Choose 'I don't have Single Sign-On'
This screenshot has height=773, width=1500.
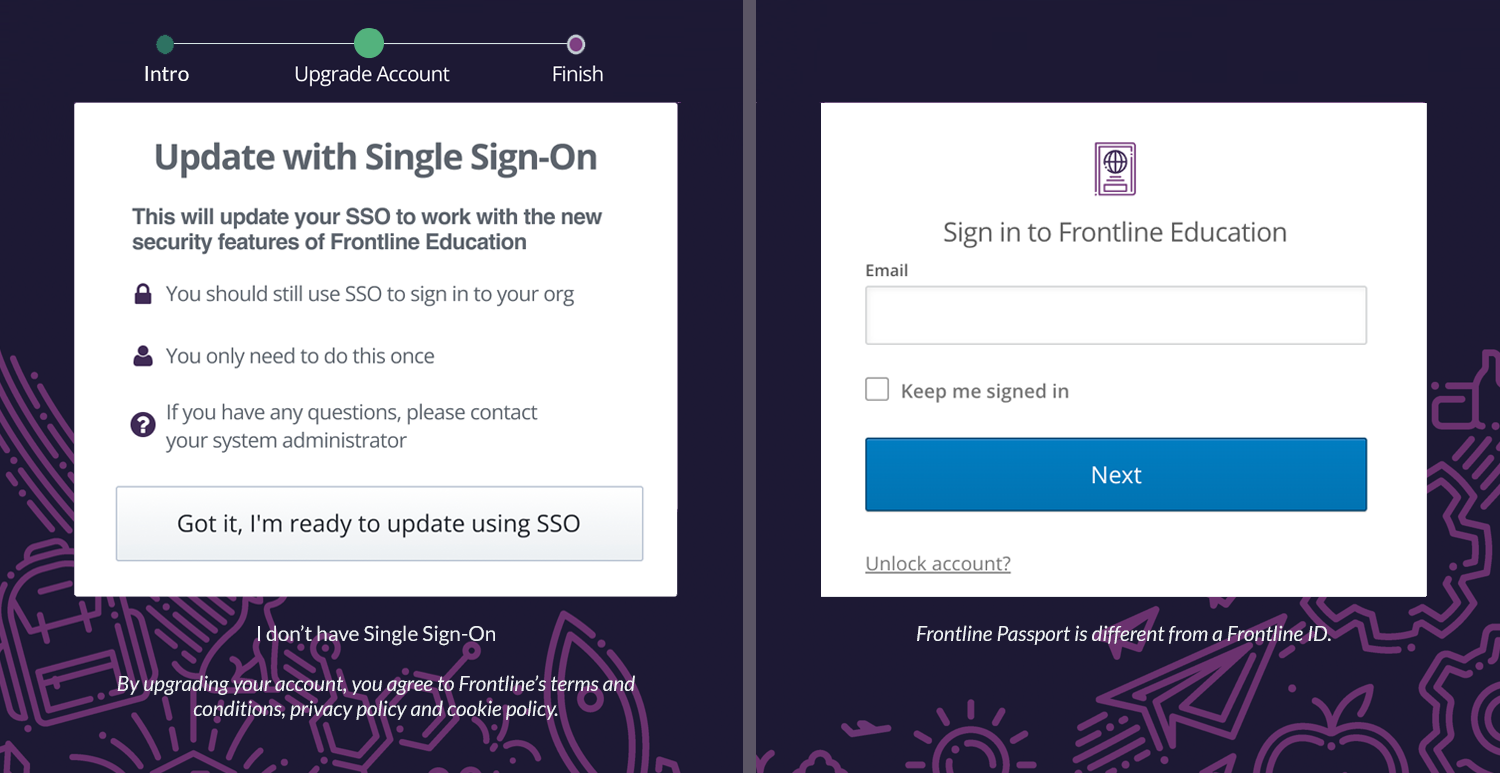[x=376, y=634]
